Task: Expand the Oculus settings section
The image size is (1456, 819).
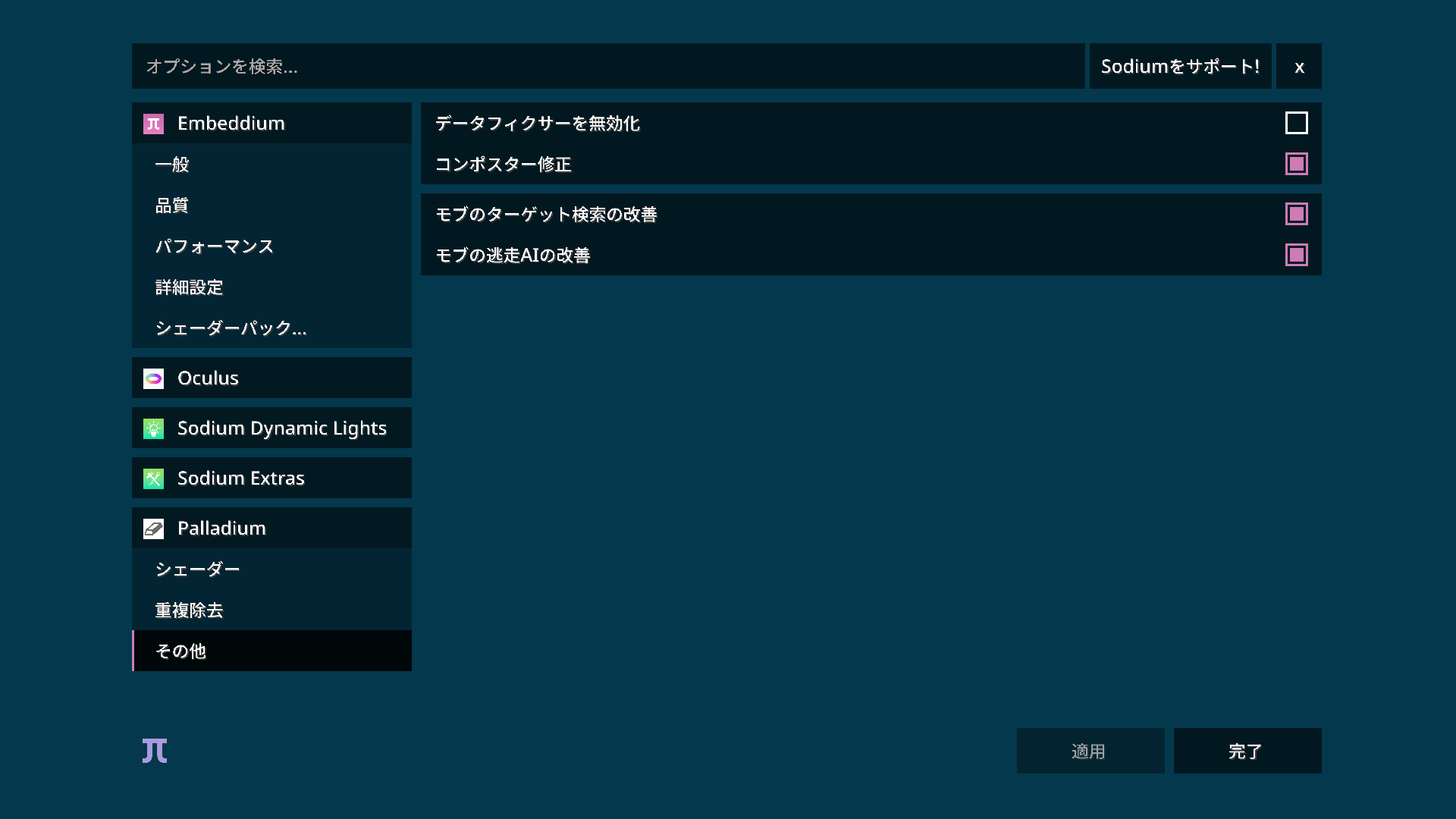Action: pyautogui.click(x=207, y=378)
